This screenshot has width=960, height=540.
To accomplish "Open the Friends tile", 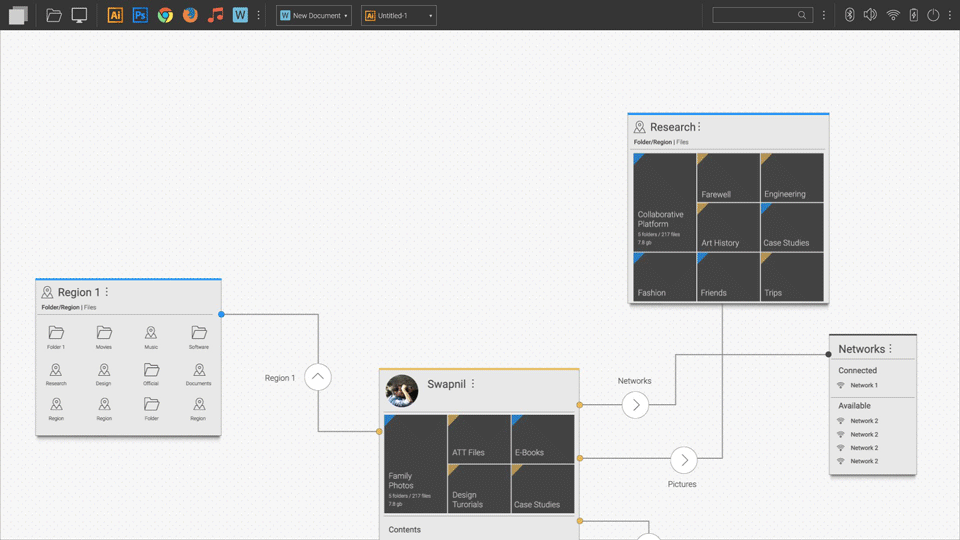I will click(x=728, y=277).
